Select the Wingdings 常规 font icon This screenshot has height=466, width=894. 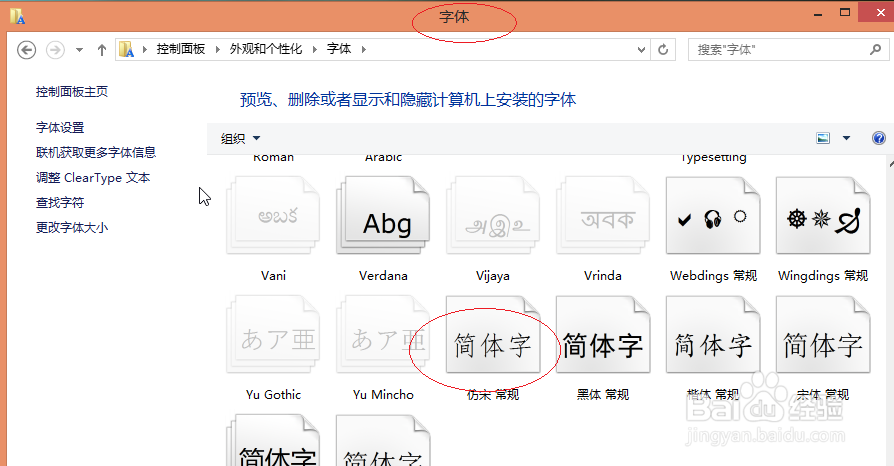click(823, 215)
